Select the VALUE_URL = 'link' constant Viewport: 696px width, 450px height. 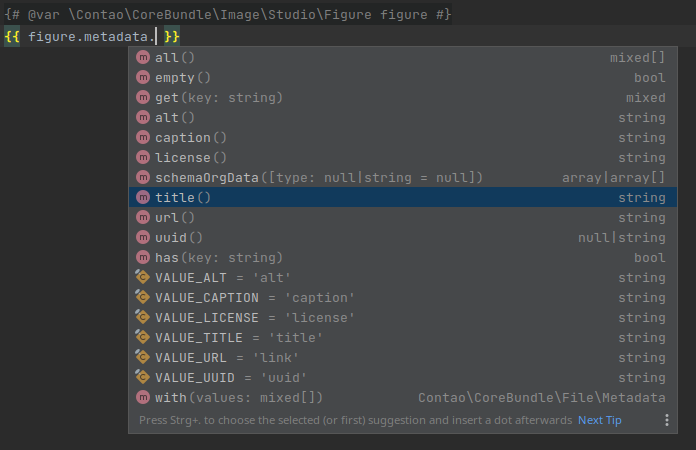pos(403,357)
